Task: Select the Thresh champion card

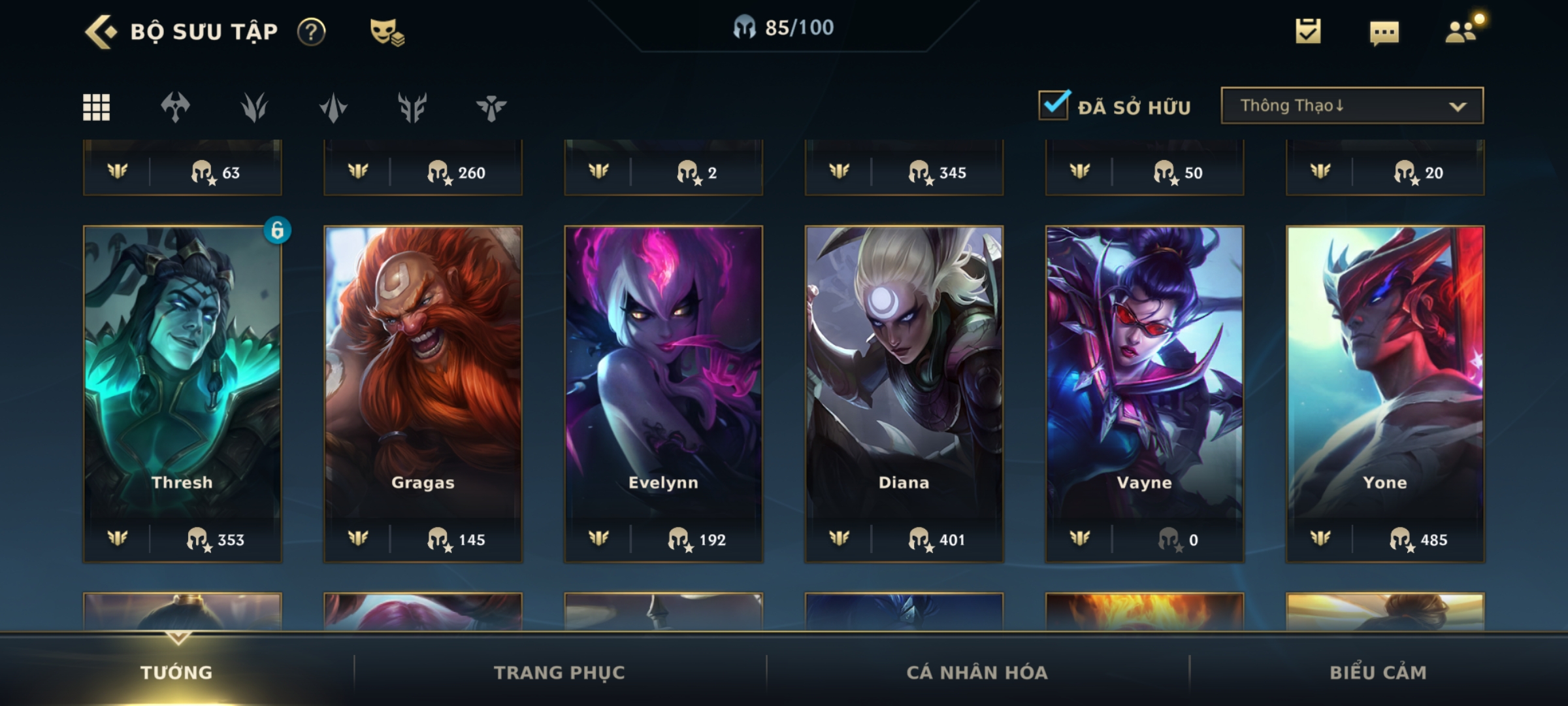Action: point(182,394)
